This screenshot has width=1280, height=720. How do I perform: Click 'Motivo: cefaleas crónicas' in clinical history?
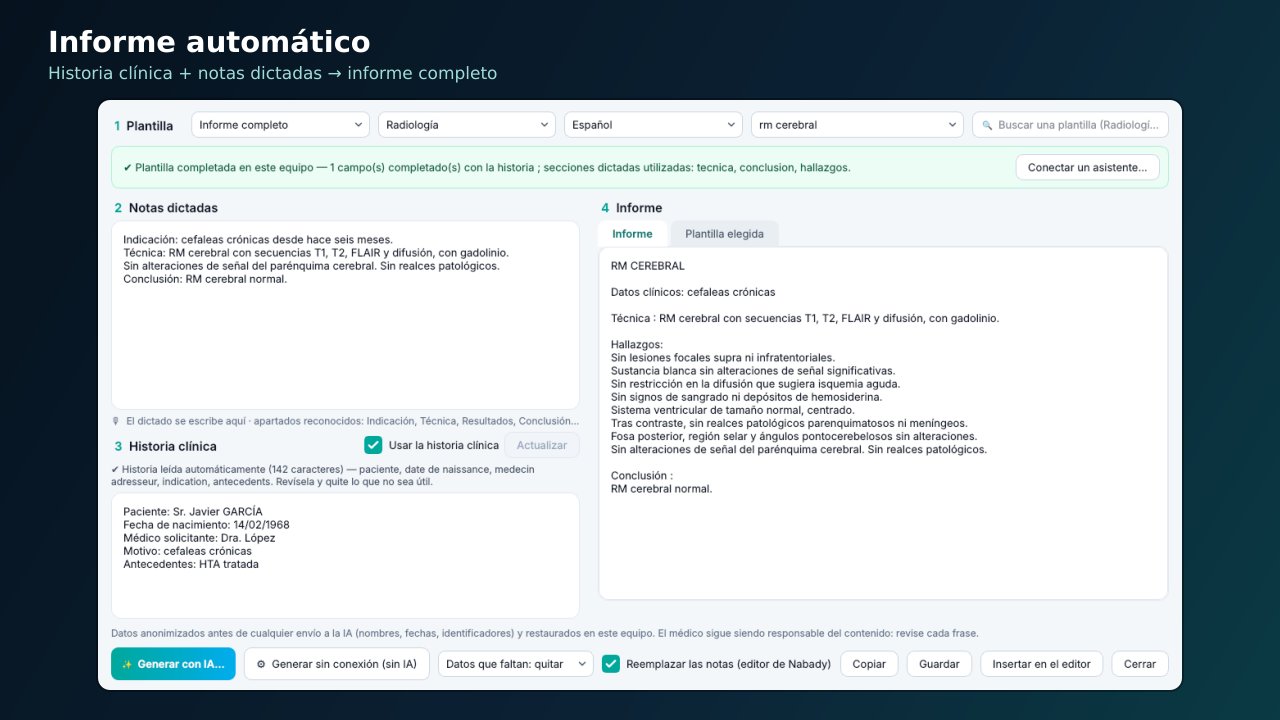[x=187, y=551]
